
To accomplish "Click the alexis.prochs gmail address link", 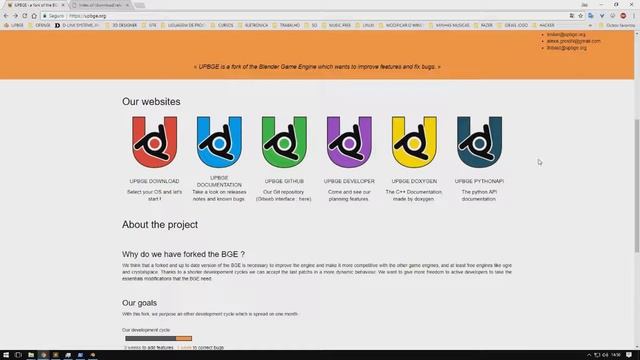I will coord(573,41).
